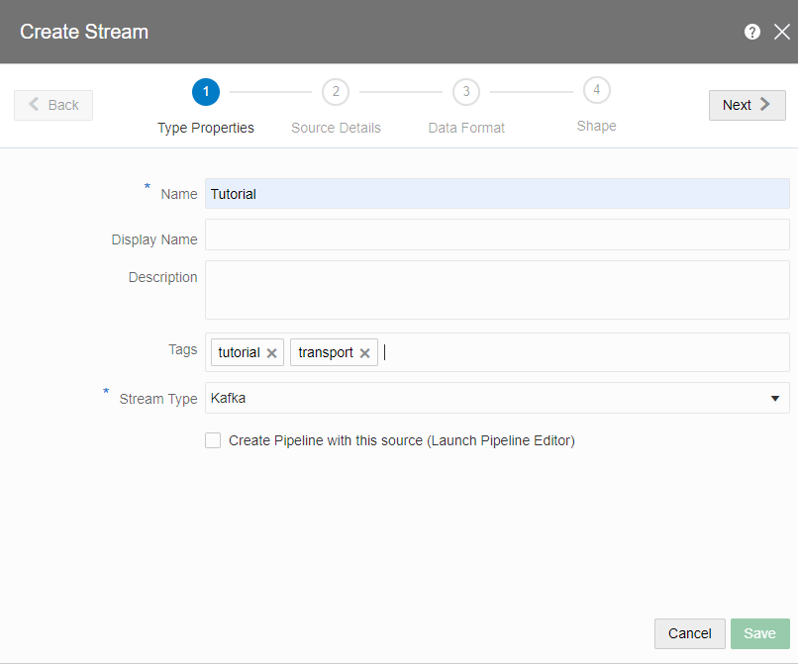Expand the Stream Type dropdown arrow
798x664 pixels.
coord(774,398)
